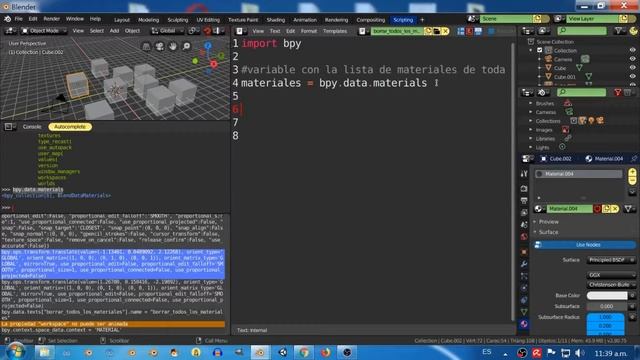Hide Cube.001 using its eye icon

(632, 76)
